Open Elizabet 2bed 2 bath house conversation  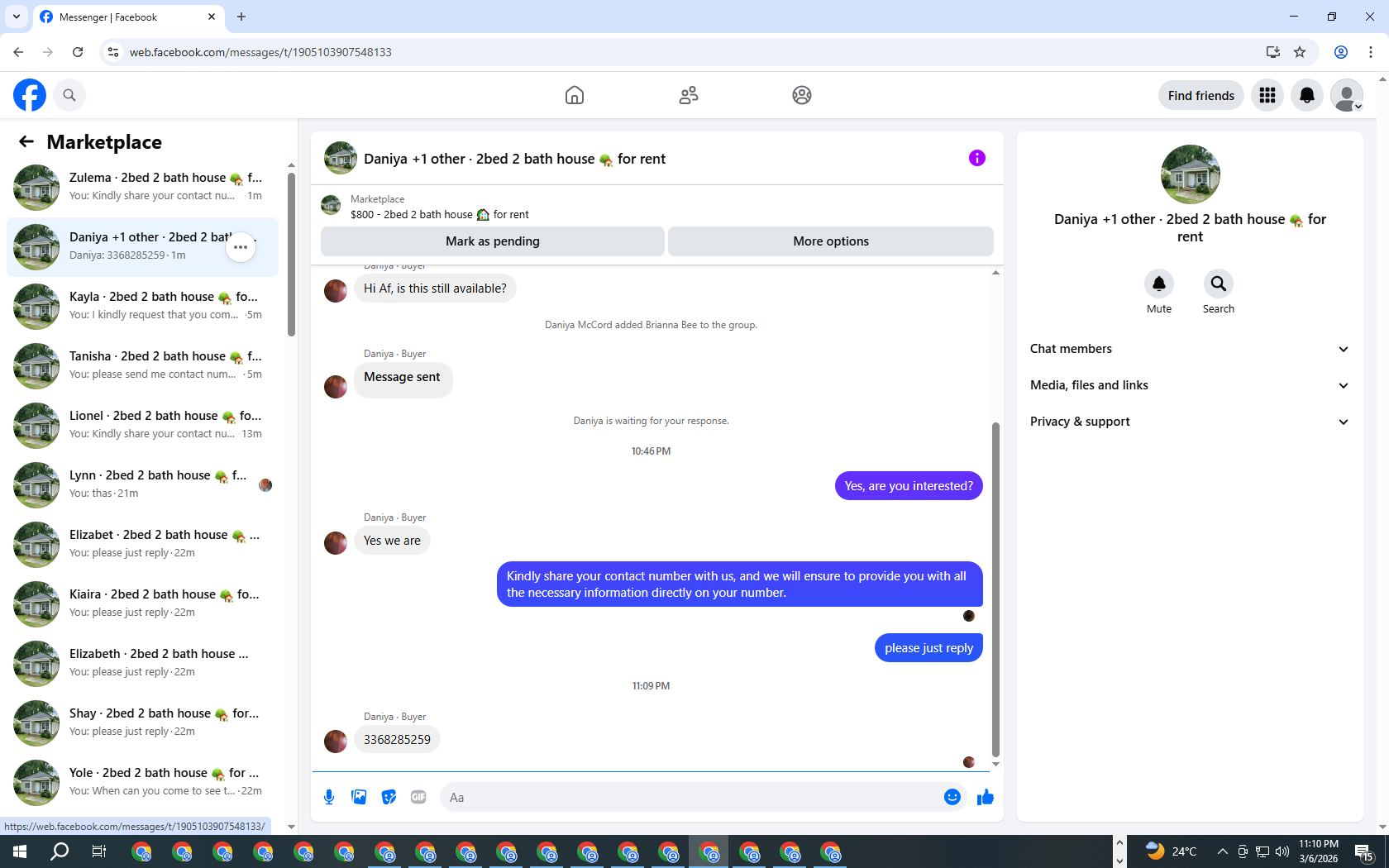pyautogui.click(x=142, y=545)
